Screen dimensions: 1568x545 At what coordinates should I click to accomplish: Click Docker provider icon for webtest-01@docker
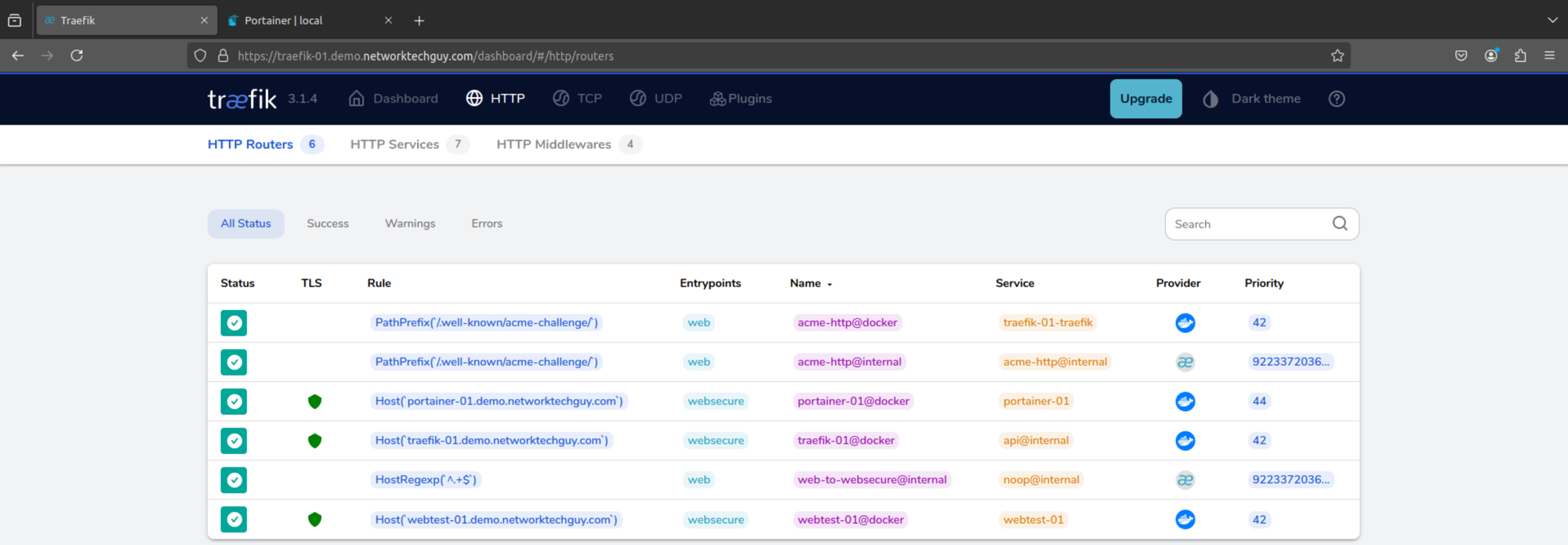(x=1185, y=519)
